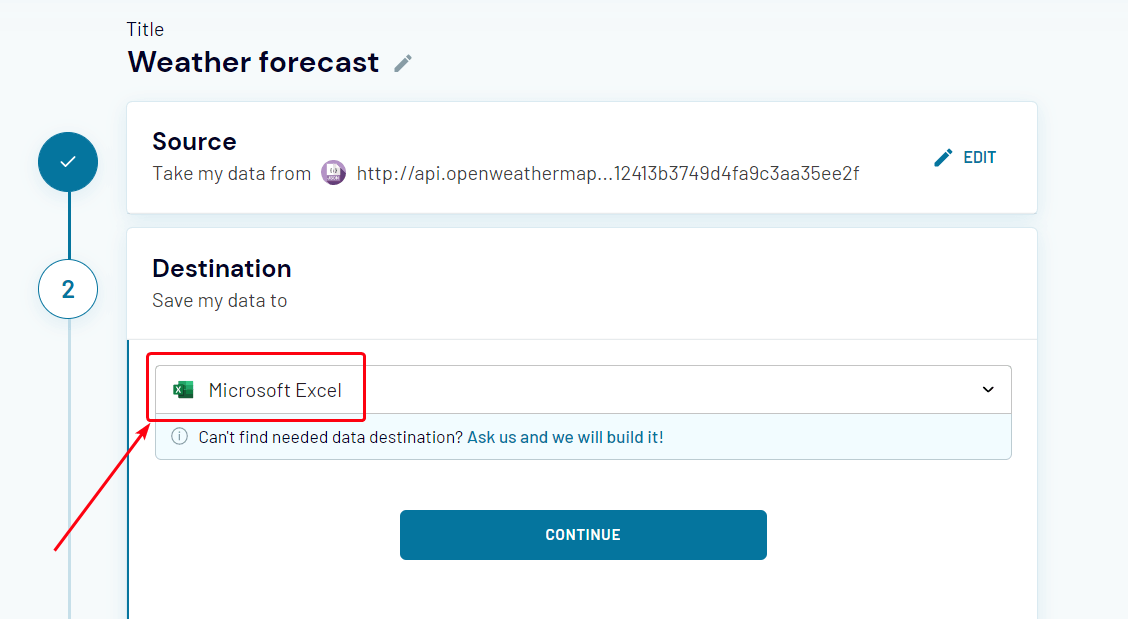Click the Microsoft Excel logo icon
The height and width of the screenshot is (619, 1128).
coord(183,390)
